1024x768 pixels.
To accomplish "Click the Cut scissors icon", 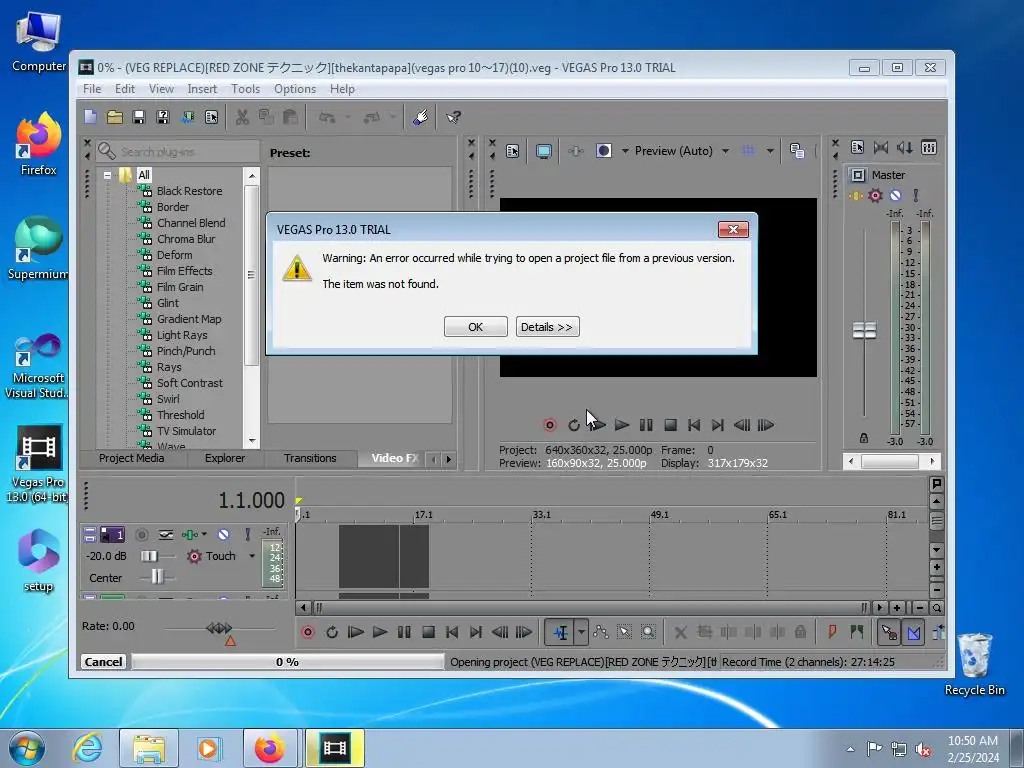I will point(242,117).
